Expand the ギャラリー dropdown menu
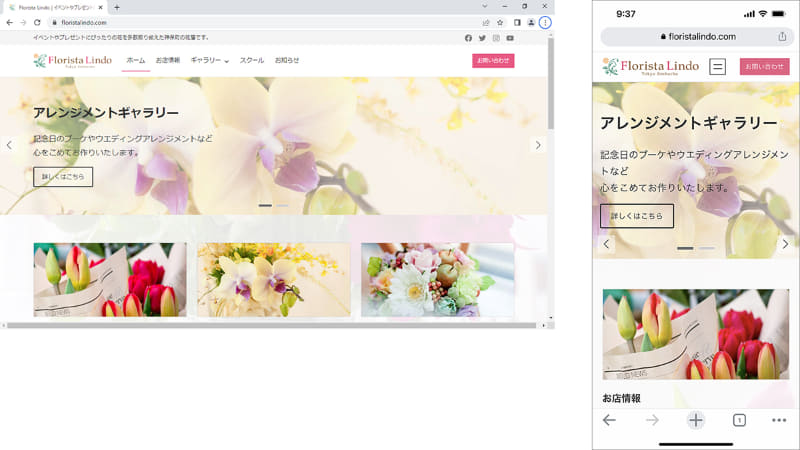Screen dimensions: 800x450 pyautogui.click(x=210, y=60)
